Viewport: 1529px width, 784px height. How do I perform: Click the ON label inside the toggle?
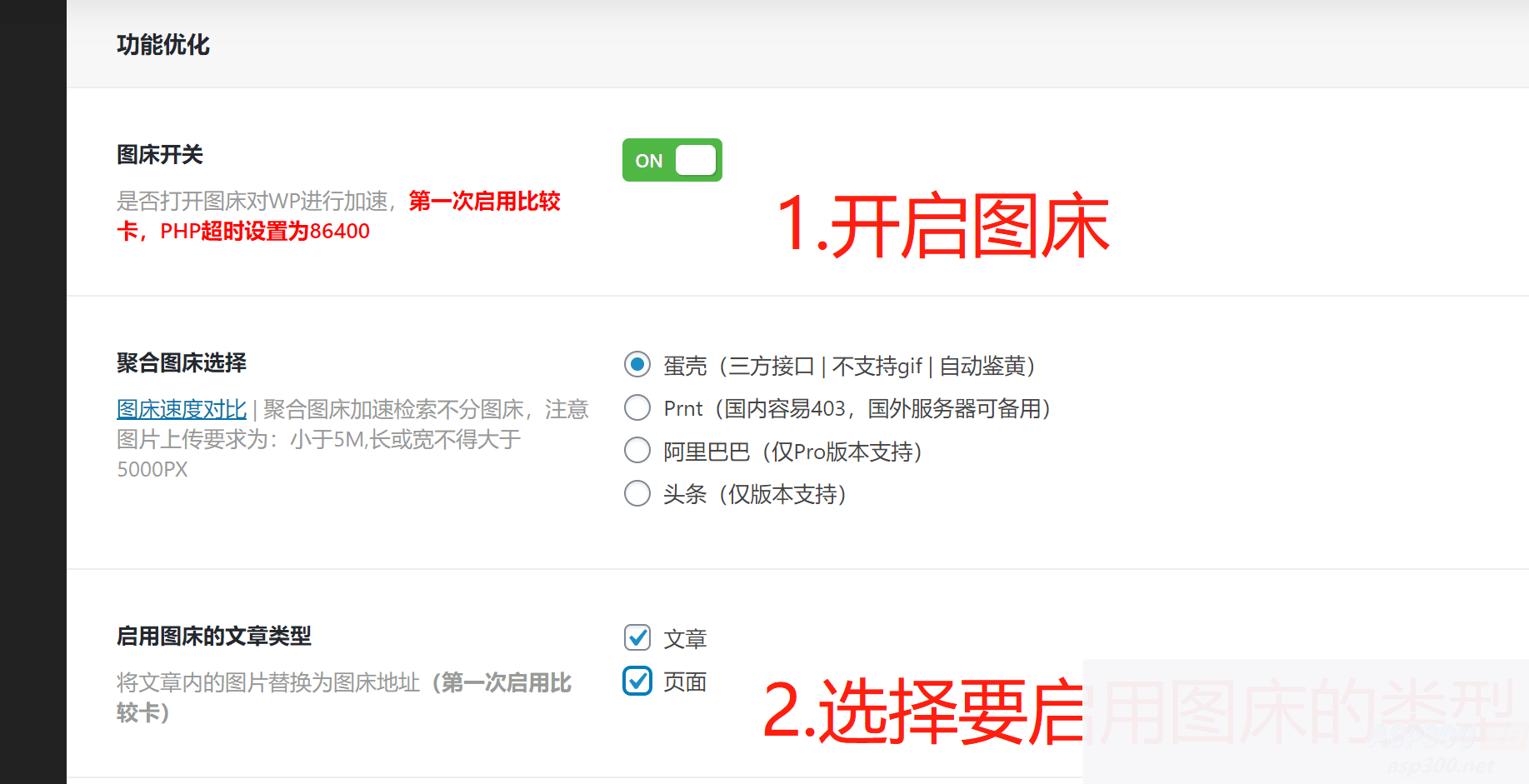tap(650, 161)
